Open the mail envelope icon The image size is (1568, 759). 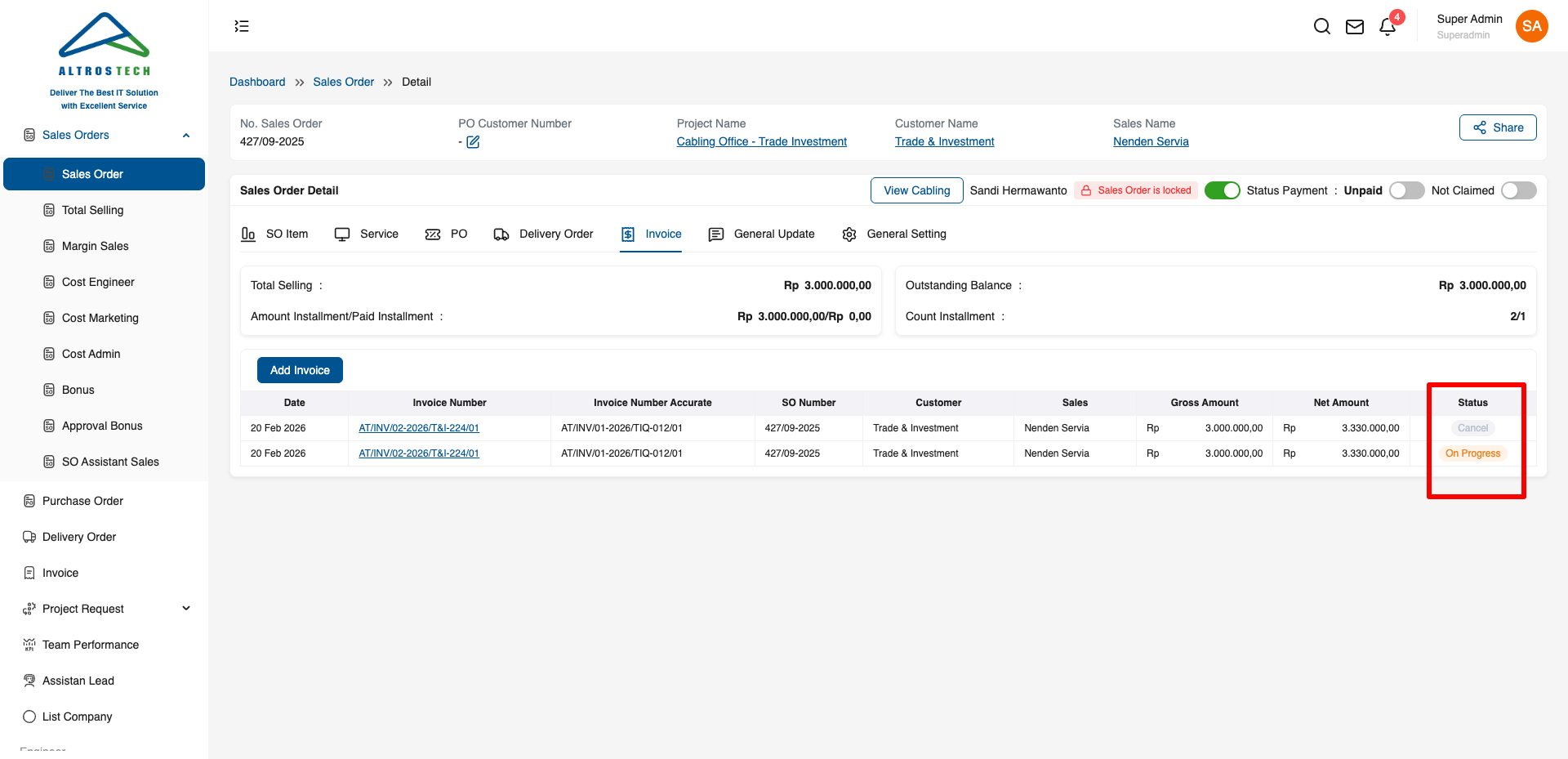click(1354, 27)
